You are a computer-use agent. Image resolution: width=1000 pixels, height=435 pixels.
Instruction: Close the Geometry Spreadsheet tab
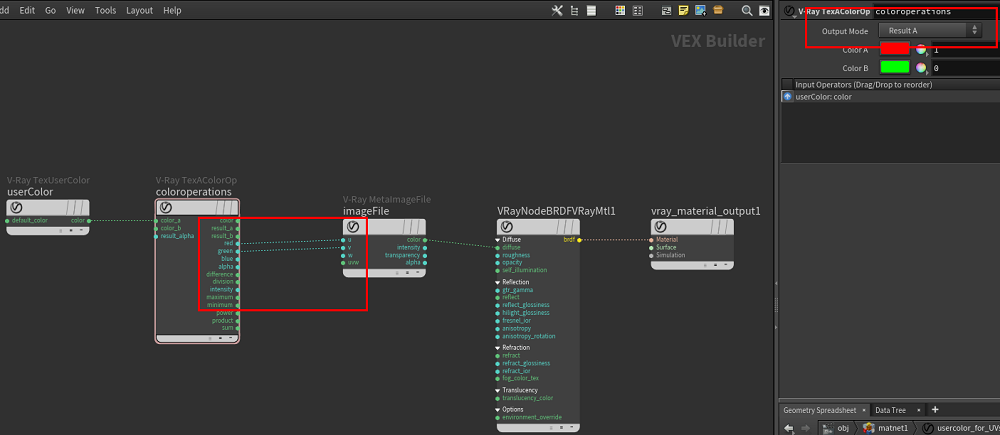pos(864,410)
